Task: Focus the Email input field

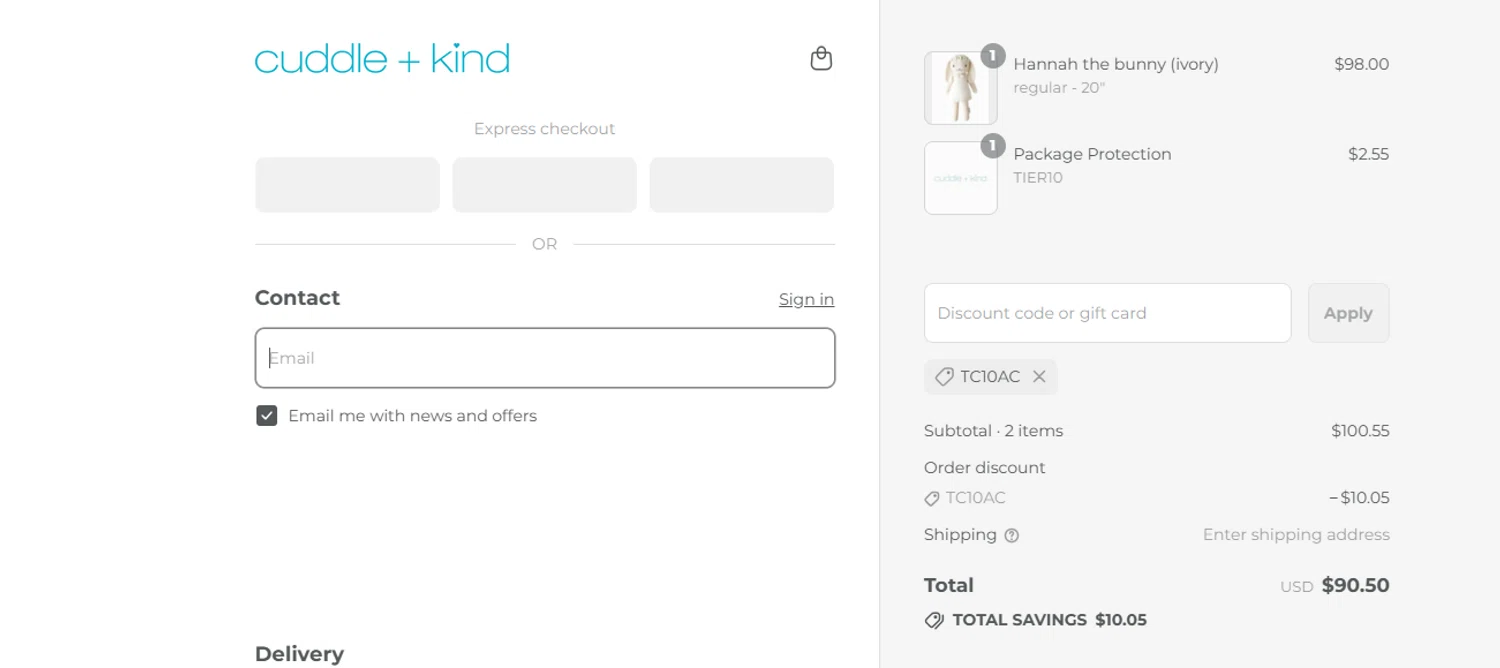Action: tap(545, 358)
